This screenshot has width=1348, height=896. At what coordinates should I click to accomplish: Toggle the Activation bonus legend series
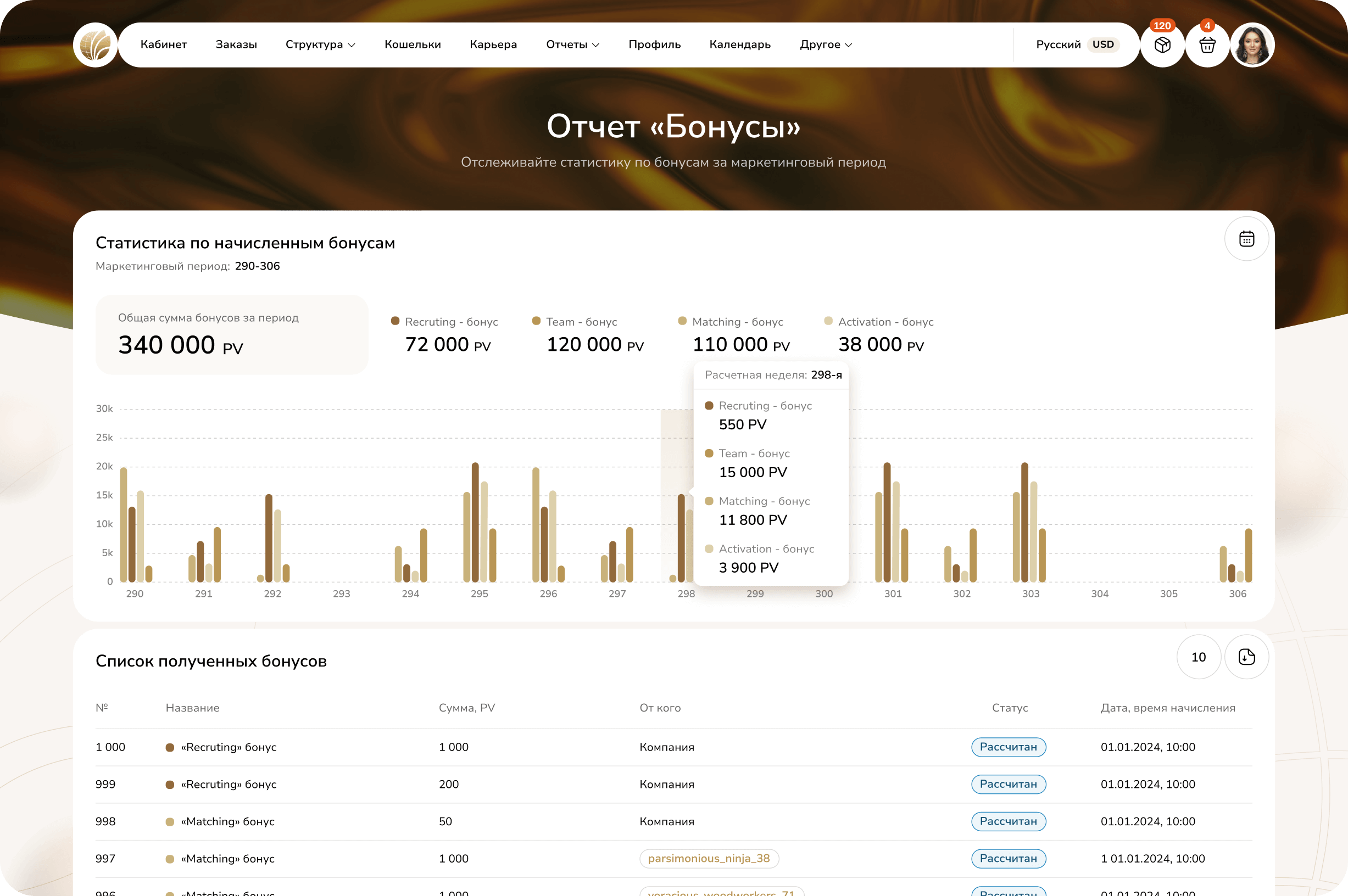(885, 322)
